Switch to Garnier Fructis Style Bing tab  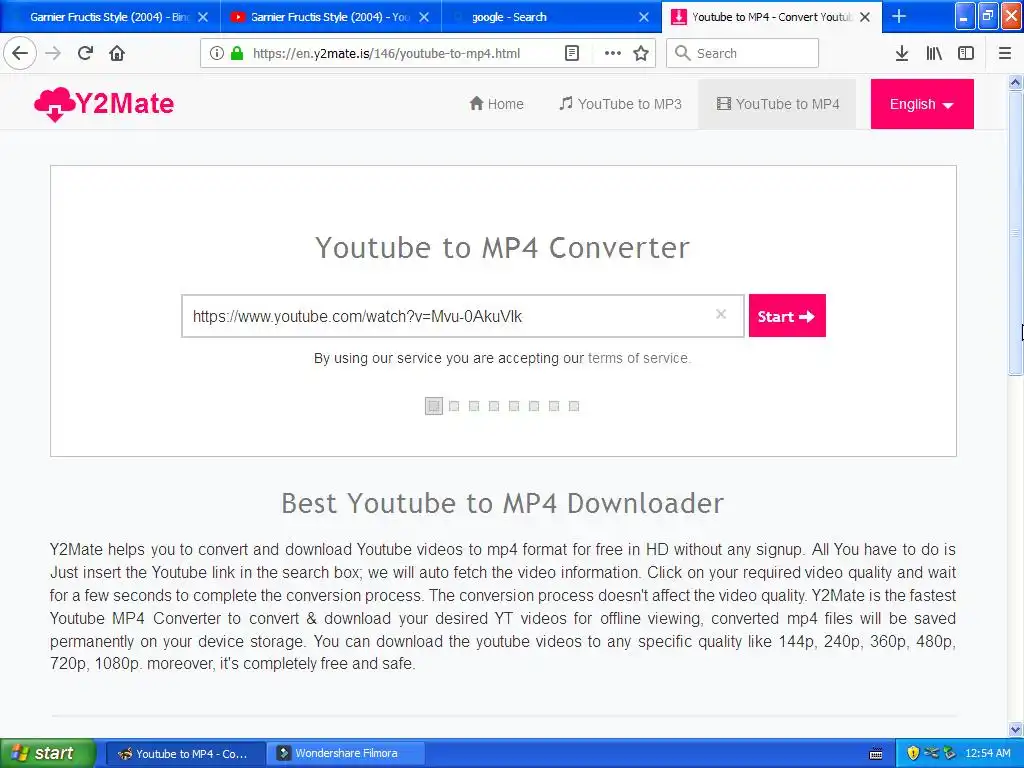click(x=110, y=17)
